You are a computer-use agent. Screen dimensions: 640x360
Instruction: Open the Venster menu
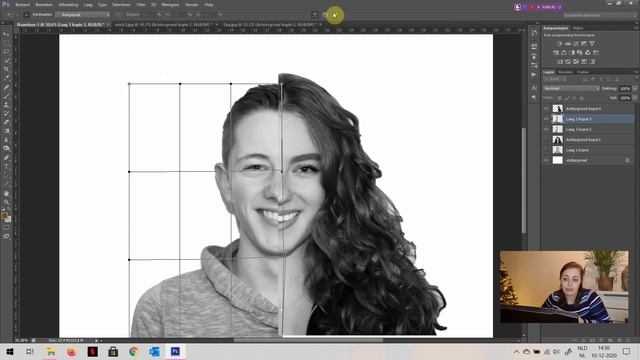(192, 5)
